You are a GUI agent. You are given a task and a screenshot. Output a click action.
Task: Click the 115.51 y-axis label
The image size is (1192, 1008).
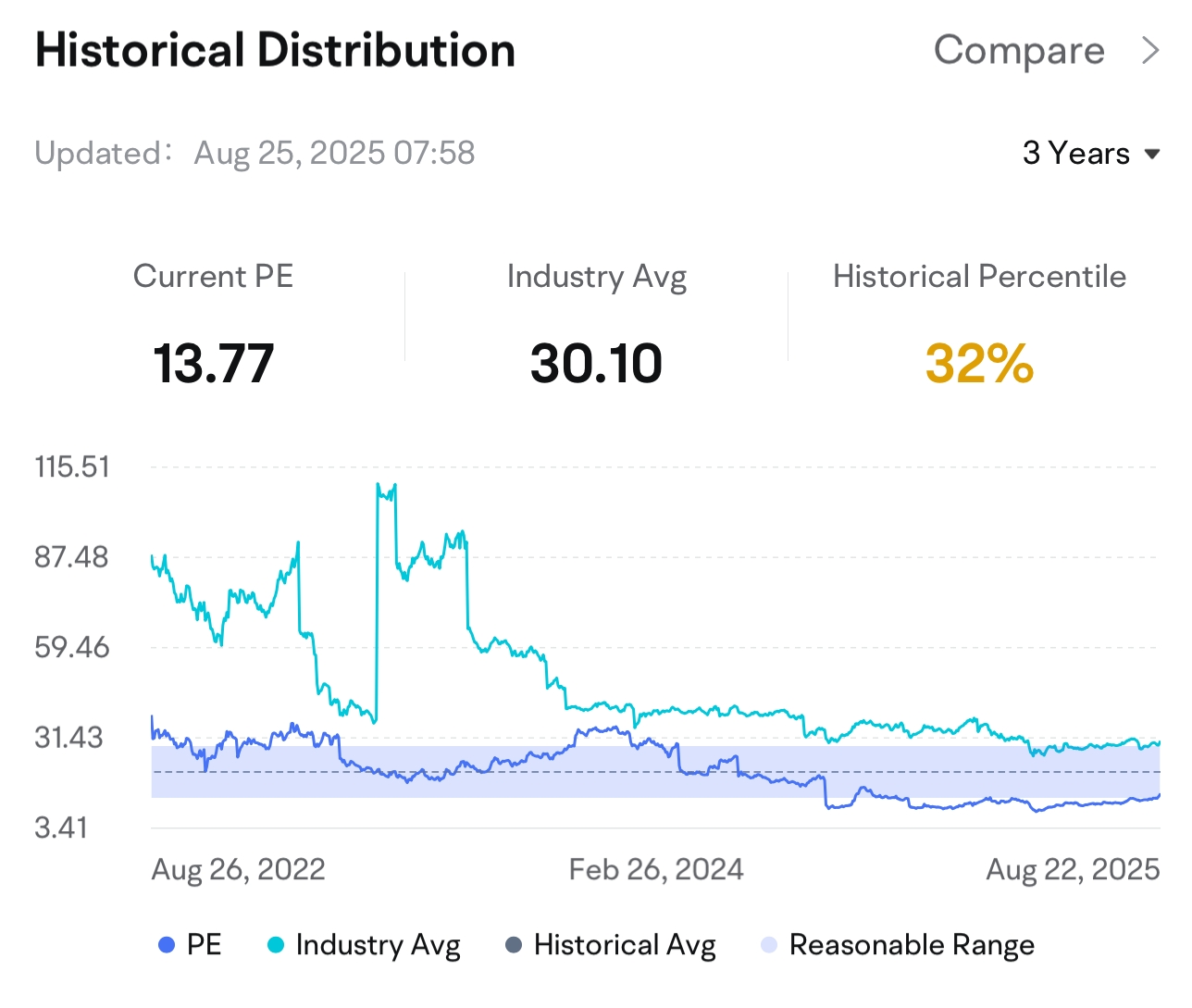[x=72, y=467]
